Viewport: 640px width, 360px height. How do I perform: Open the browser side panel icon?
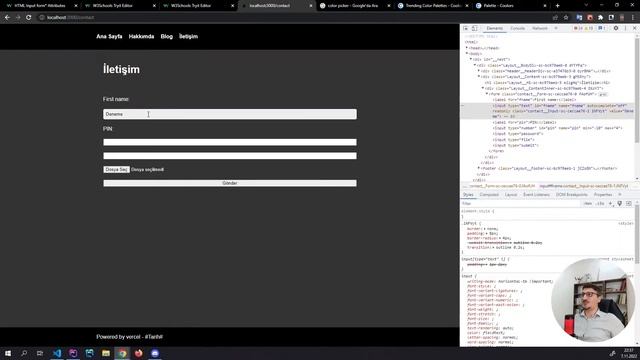pyautogui.click(x=611, y=18)
